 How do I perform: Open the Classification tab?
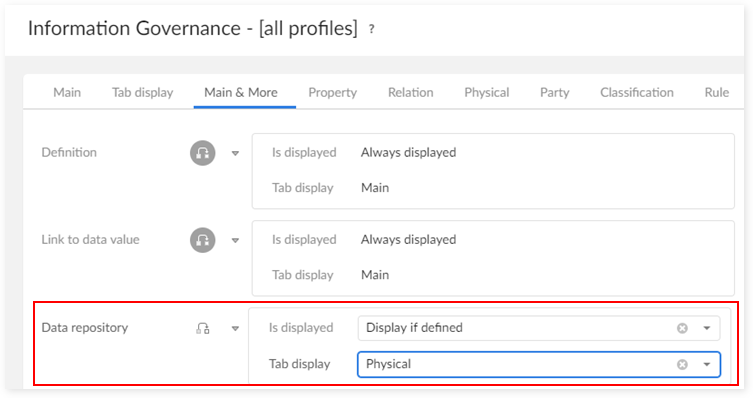(637, 92)
